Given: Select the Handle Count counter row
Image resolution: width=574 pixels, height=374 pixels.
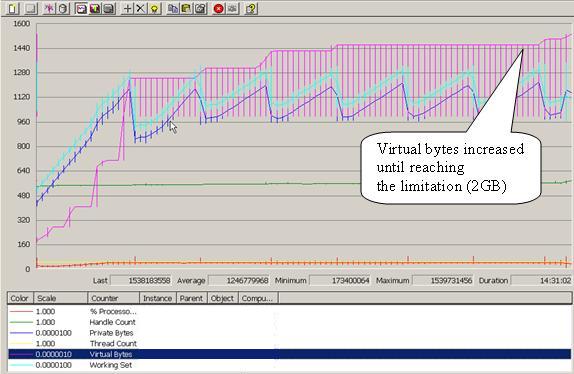Looking at the screenshot, I should point(290,322).
